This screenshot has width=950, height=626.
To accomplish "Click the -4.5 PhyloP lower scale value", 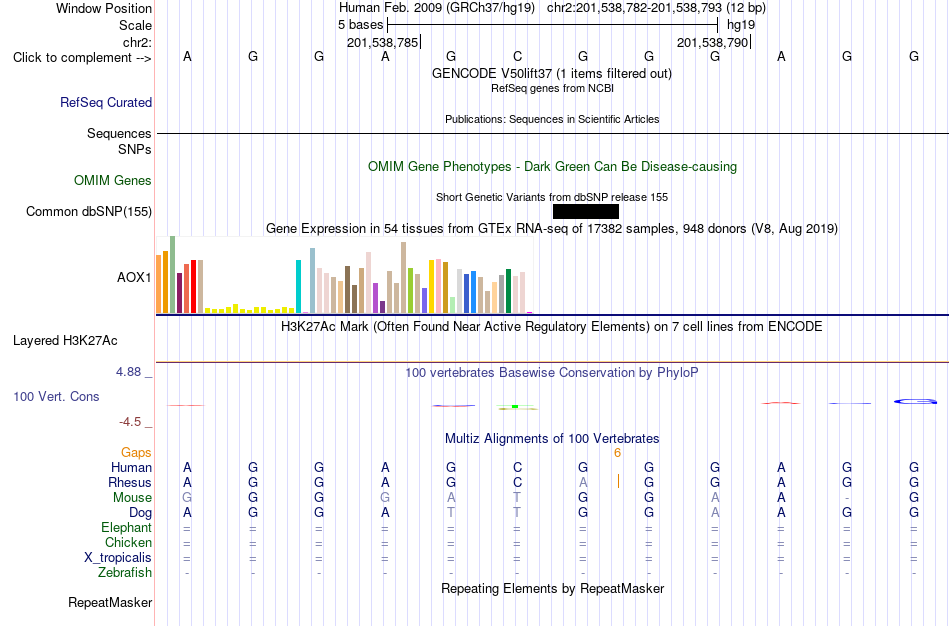I will pos(130,422).
